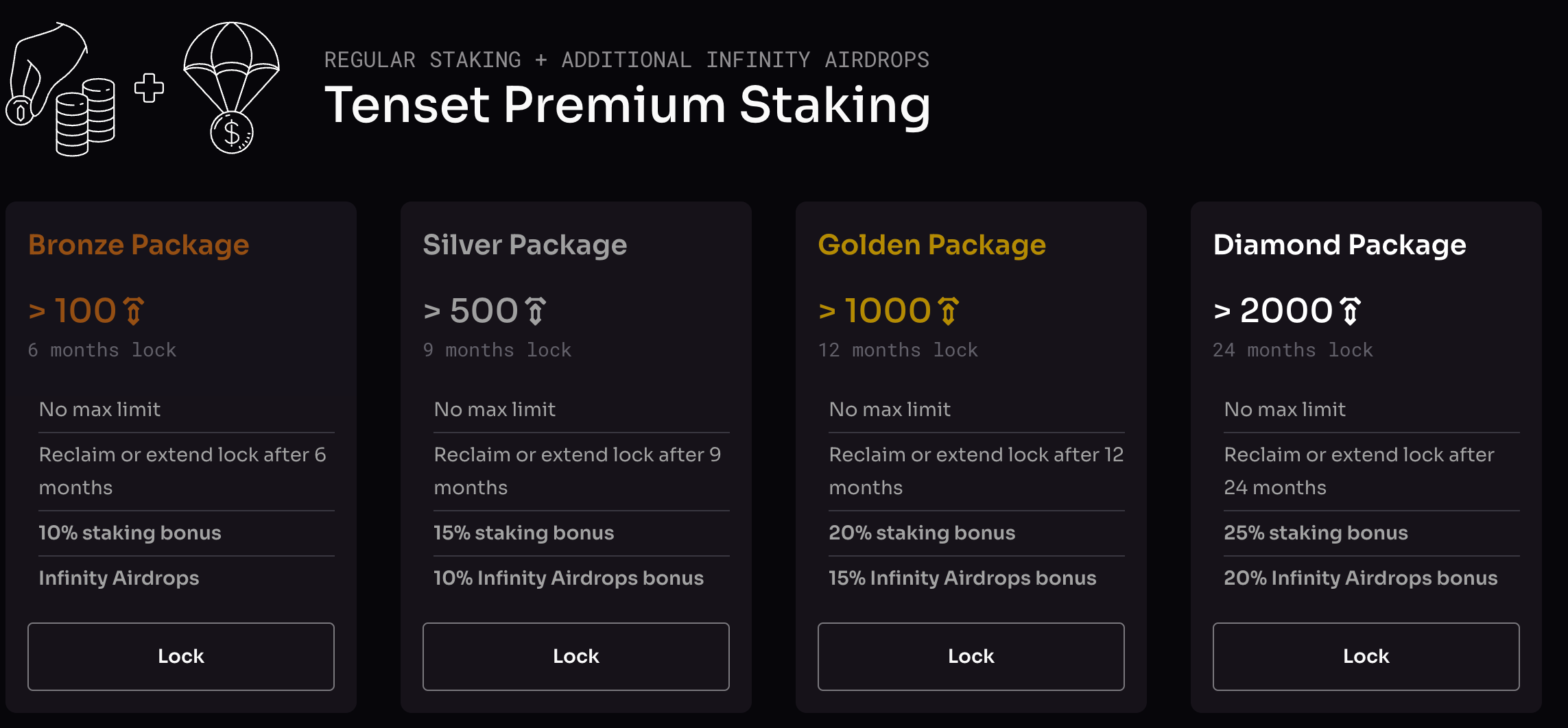
Task: Click the stacked coins icon in header
Action: 85,117
